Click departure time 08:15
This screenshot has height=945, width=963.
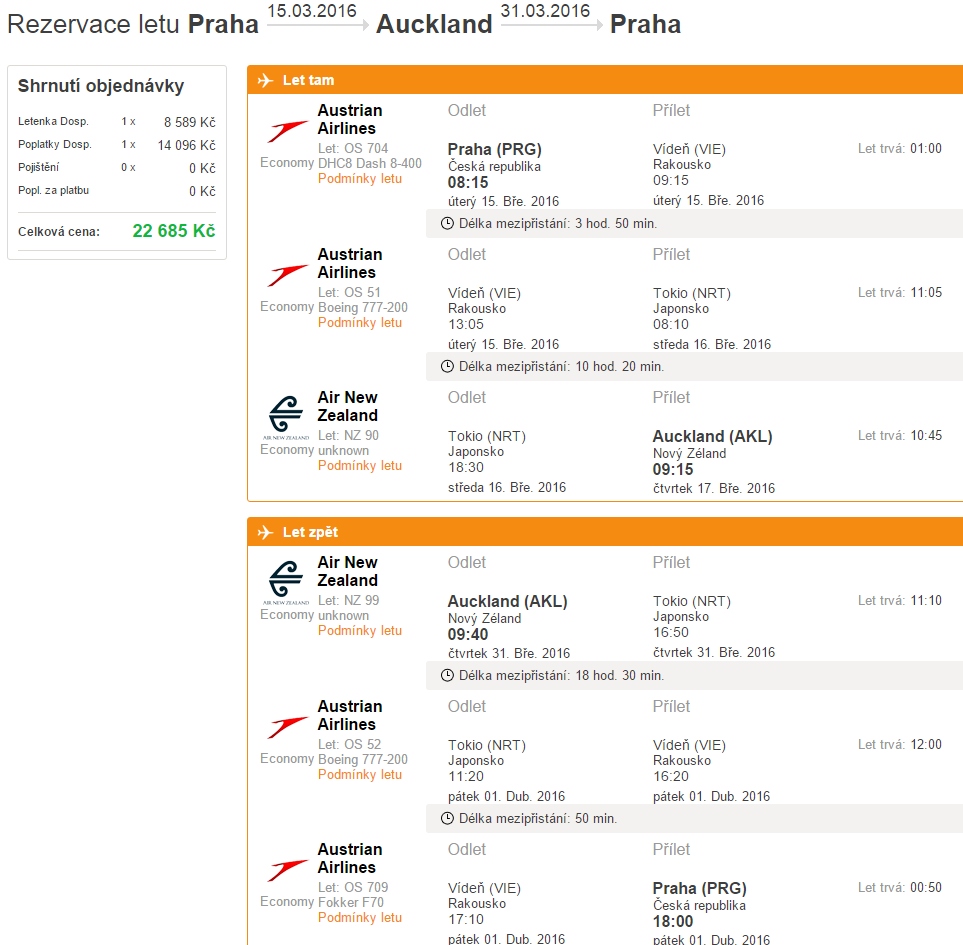tap(468, 182)
